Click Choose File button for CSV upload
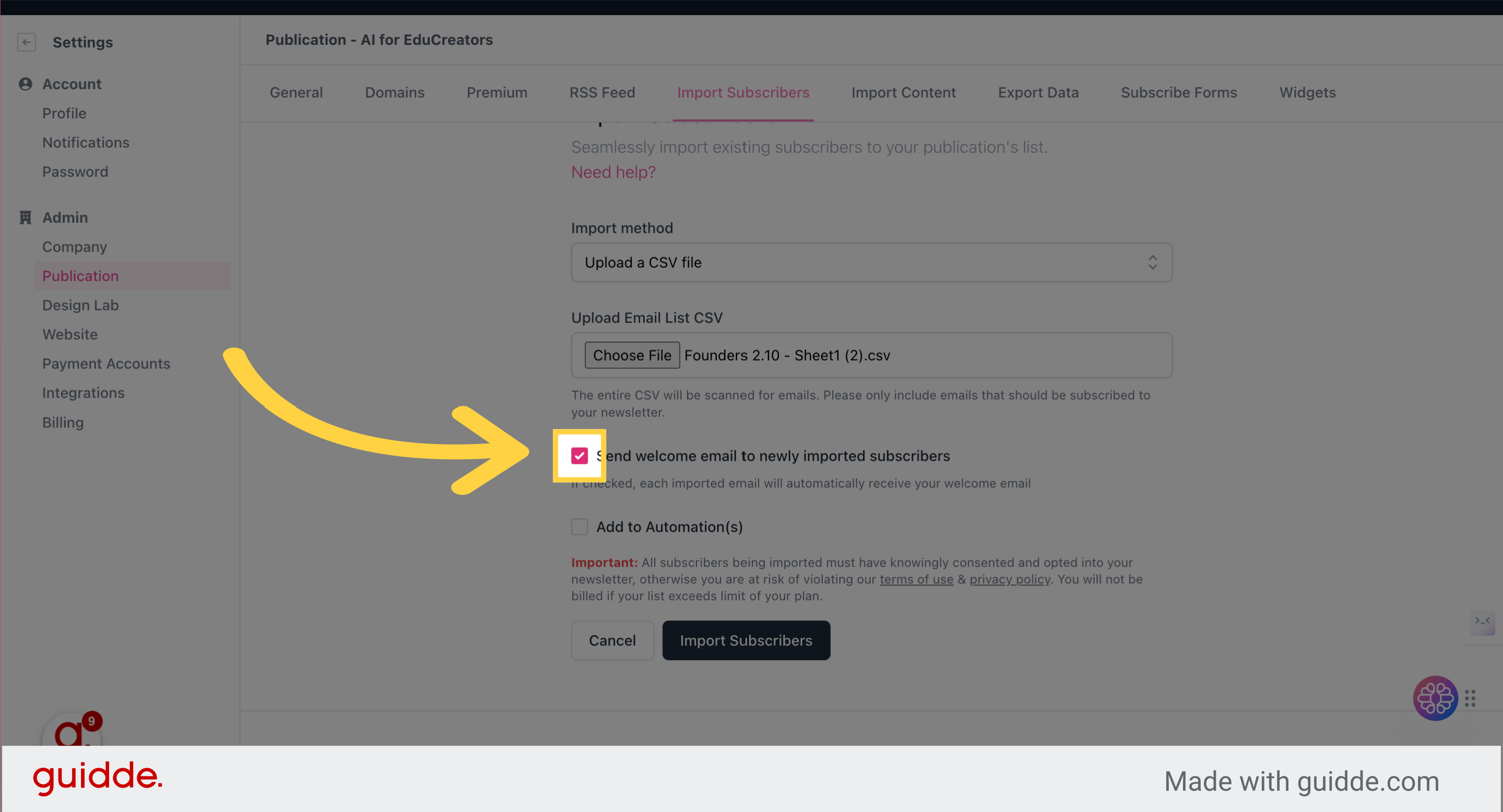Screen dimensions: 1503x812 coord(632,355)
